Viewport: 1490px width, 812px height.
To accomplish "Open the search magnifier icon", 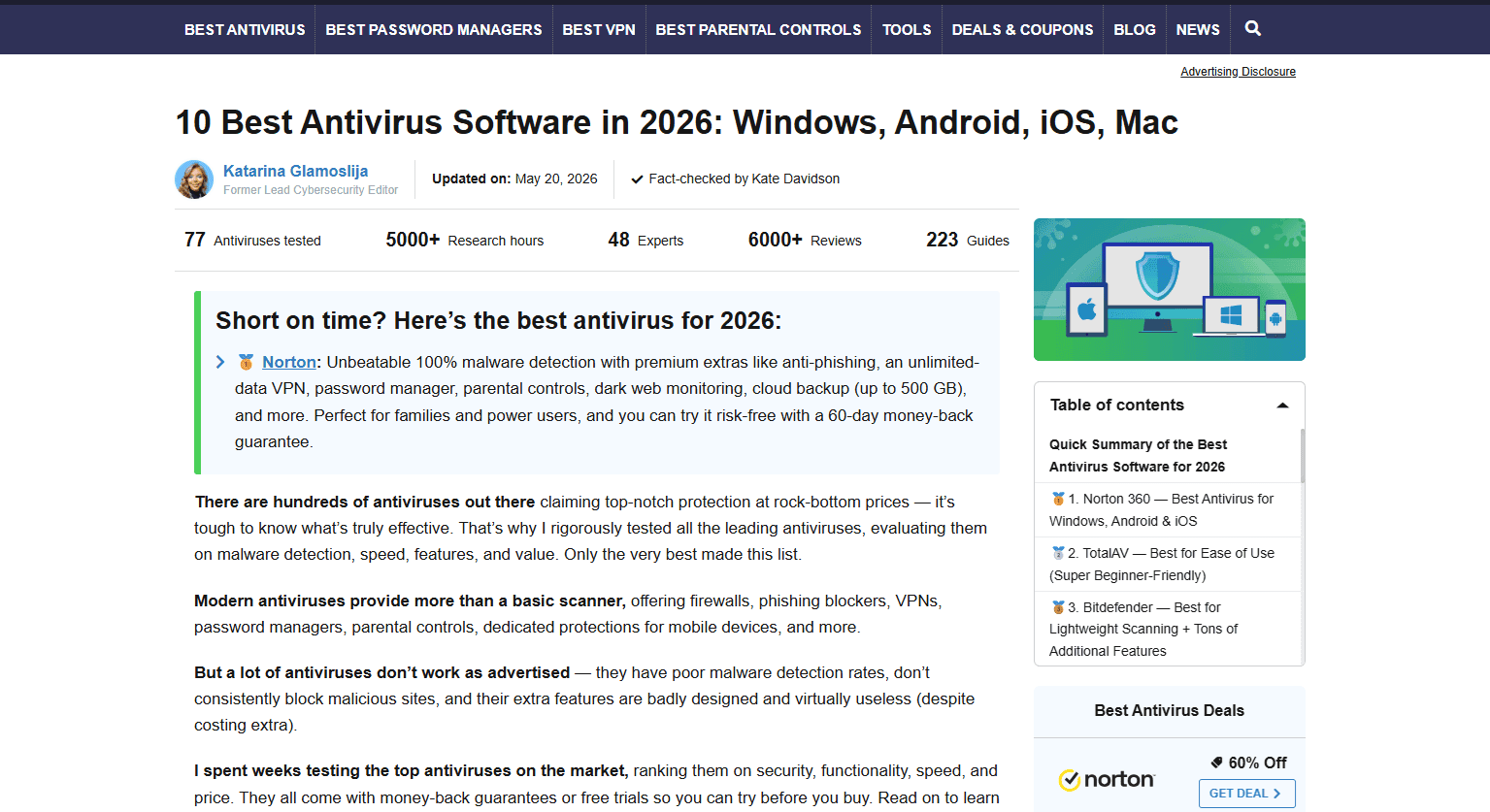I will point(1253,28).
